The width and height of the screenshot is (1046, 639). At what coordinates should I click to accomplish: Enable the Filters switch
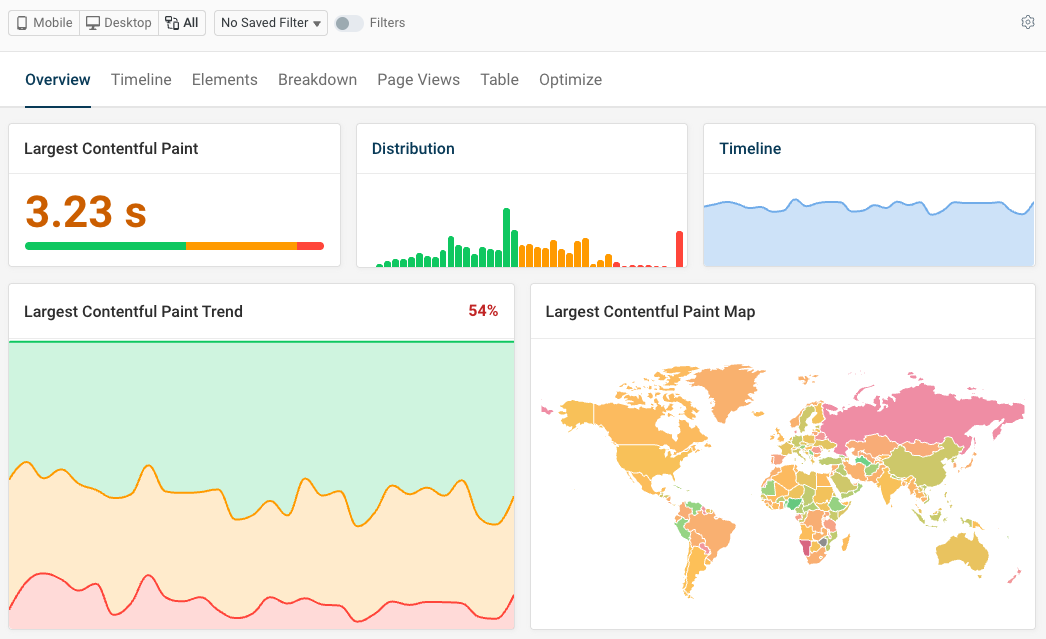(350, 22)
